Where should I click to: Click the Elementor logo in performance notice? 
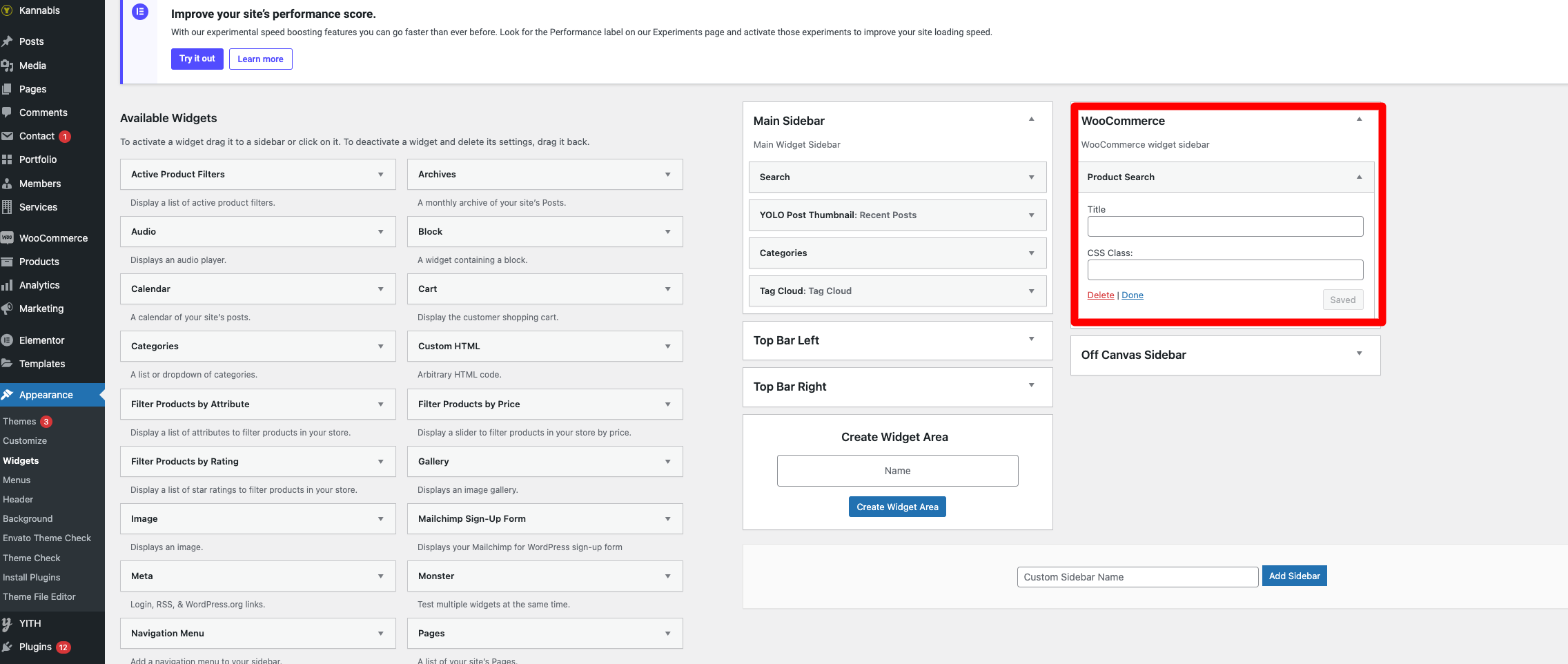(x=140, y=12)
